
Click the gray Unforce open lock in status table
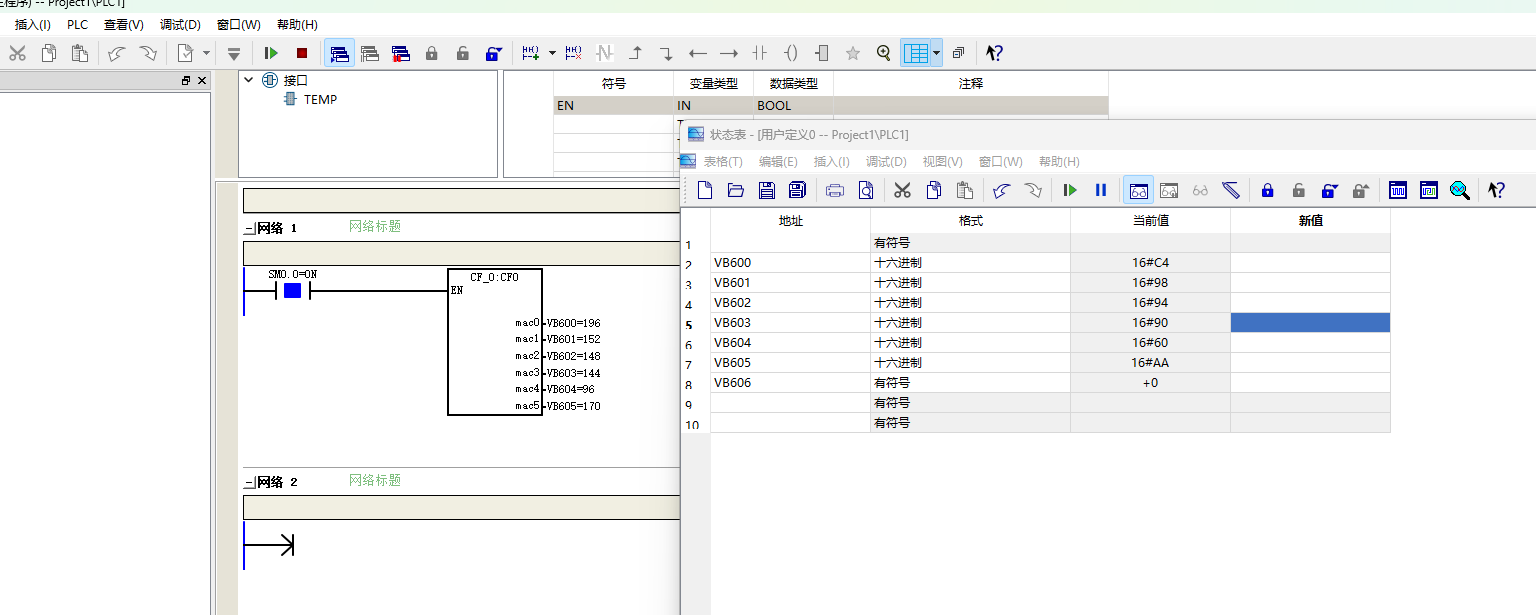click(x=1298, y=190)
